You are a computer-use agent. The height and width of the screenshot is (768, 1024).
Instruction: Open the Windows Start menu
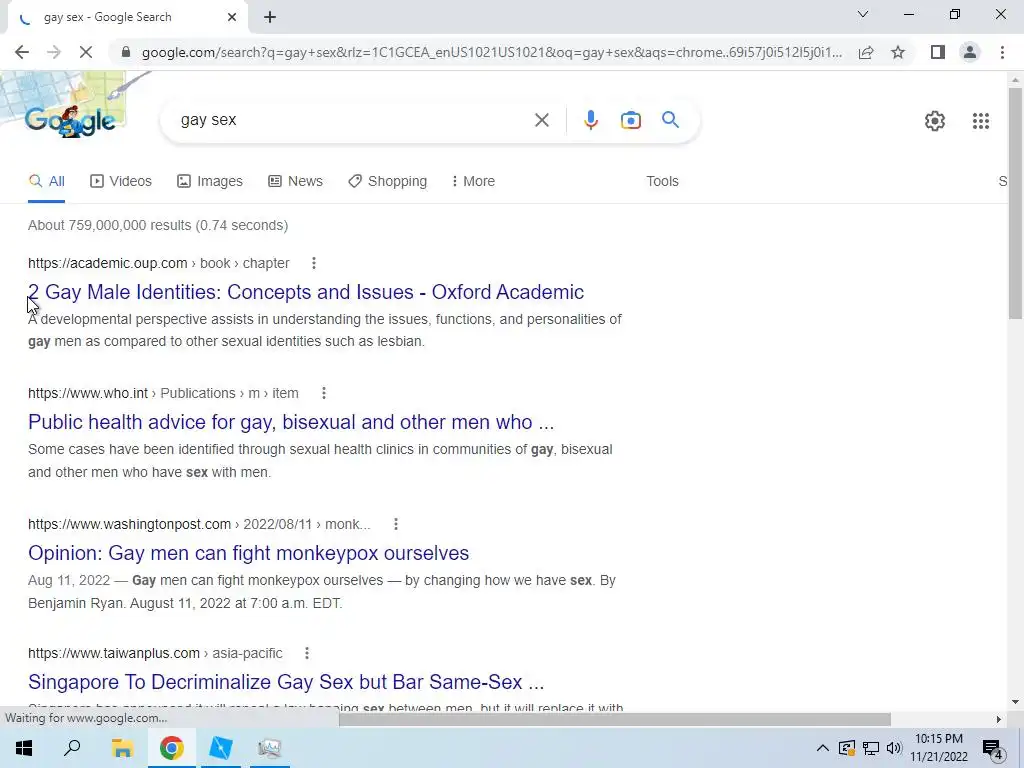[x=24, y=748]
